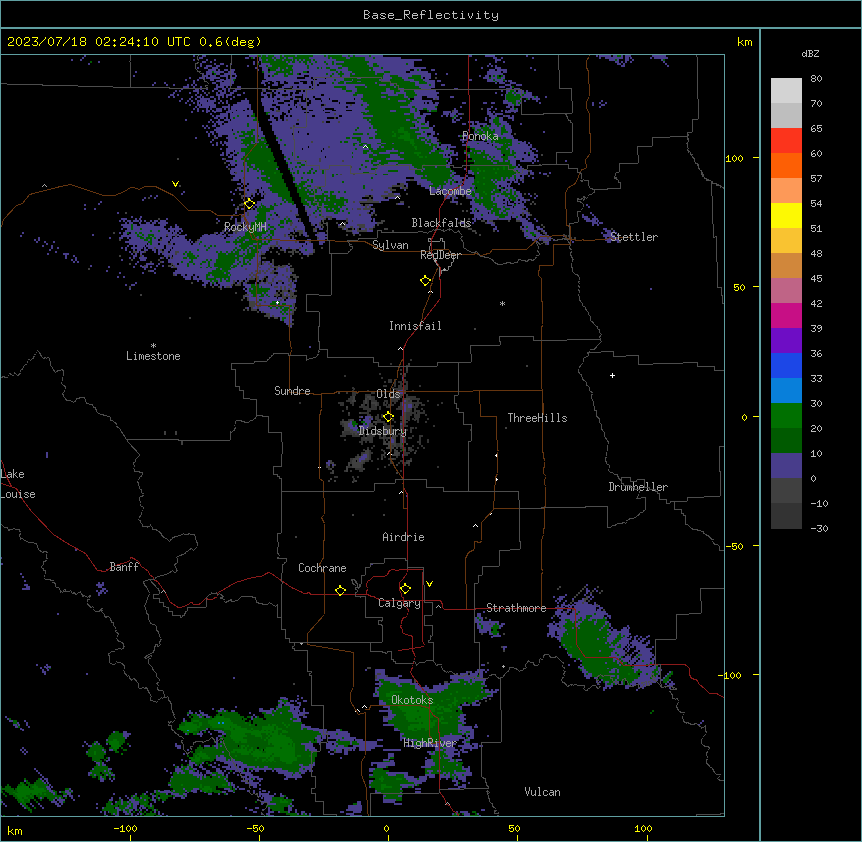Click the green 20 dBZ legend color
Viewport: 862px width, 842px height.
[x=786, y=416]
